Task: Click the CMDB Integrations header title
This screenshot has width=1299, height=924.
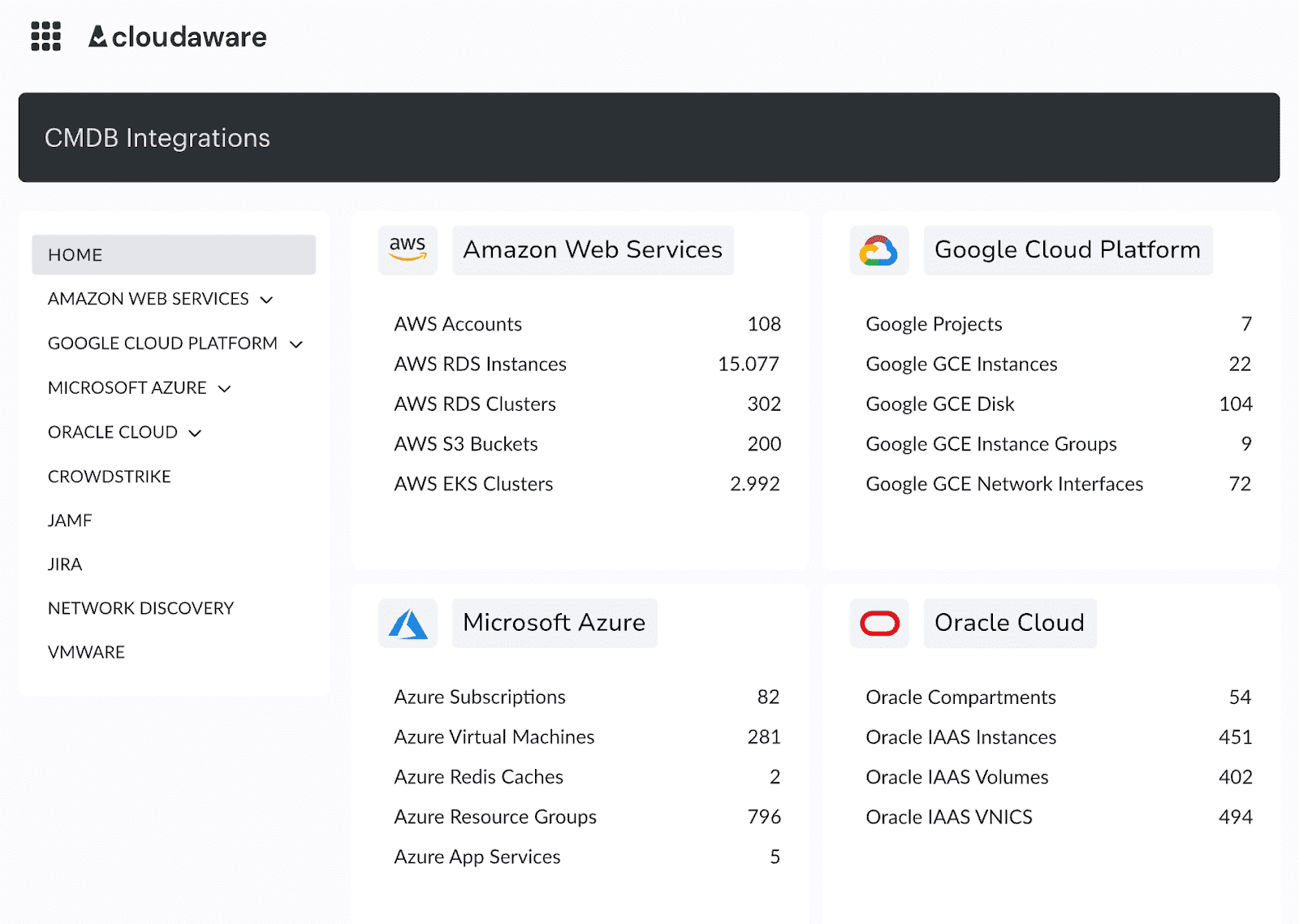Action: click(158, 138)
